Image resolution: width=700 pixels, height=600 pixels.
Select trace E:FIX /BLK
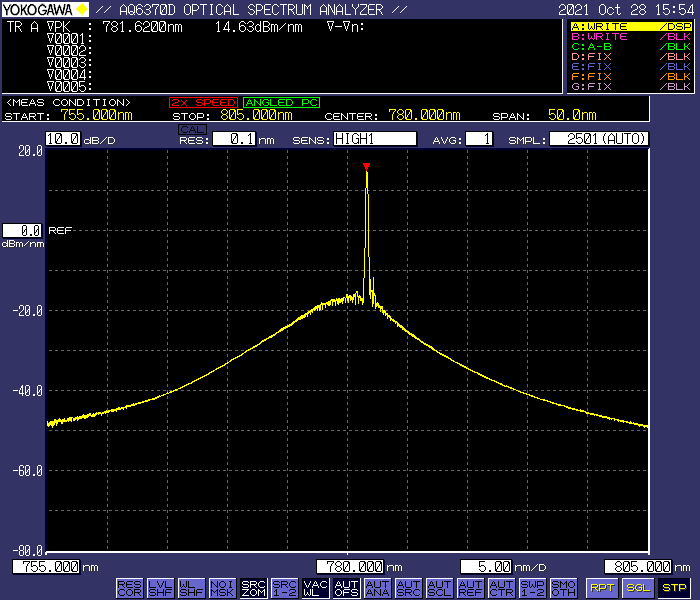pyautogui.click(x=631, y=67)
